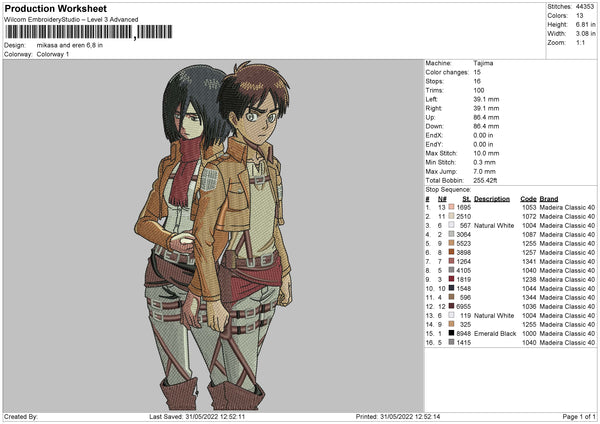The height and width of the screenshot is (424, 600).
Task: Click the design name 'mikasa and eren 6,8 in'
Action: tap(70, 45)
